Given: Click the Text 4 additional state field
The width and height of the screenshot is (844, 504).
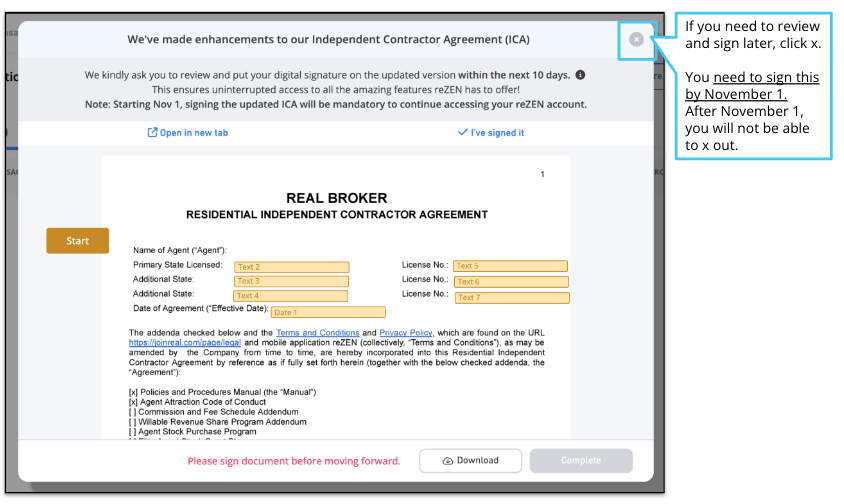Looking at the screenshot, I should click(290, 296).
